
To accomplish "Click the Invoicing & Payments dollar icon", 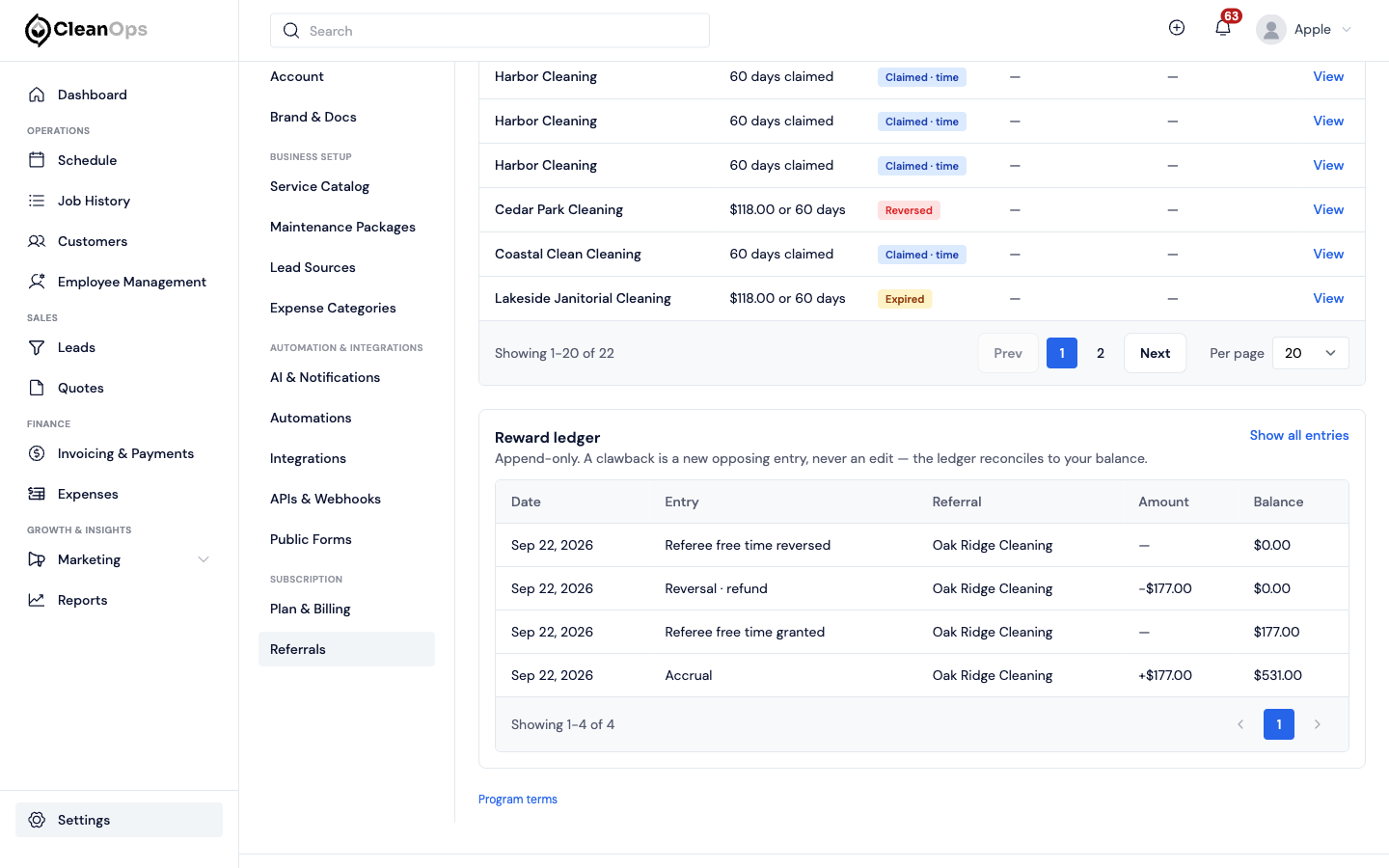I will click(x=37, y=453).
